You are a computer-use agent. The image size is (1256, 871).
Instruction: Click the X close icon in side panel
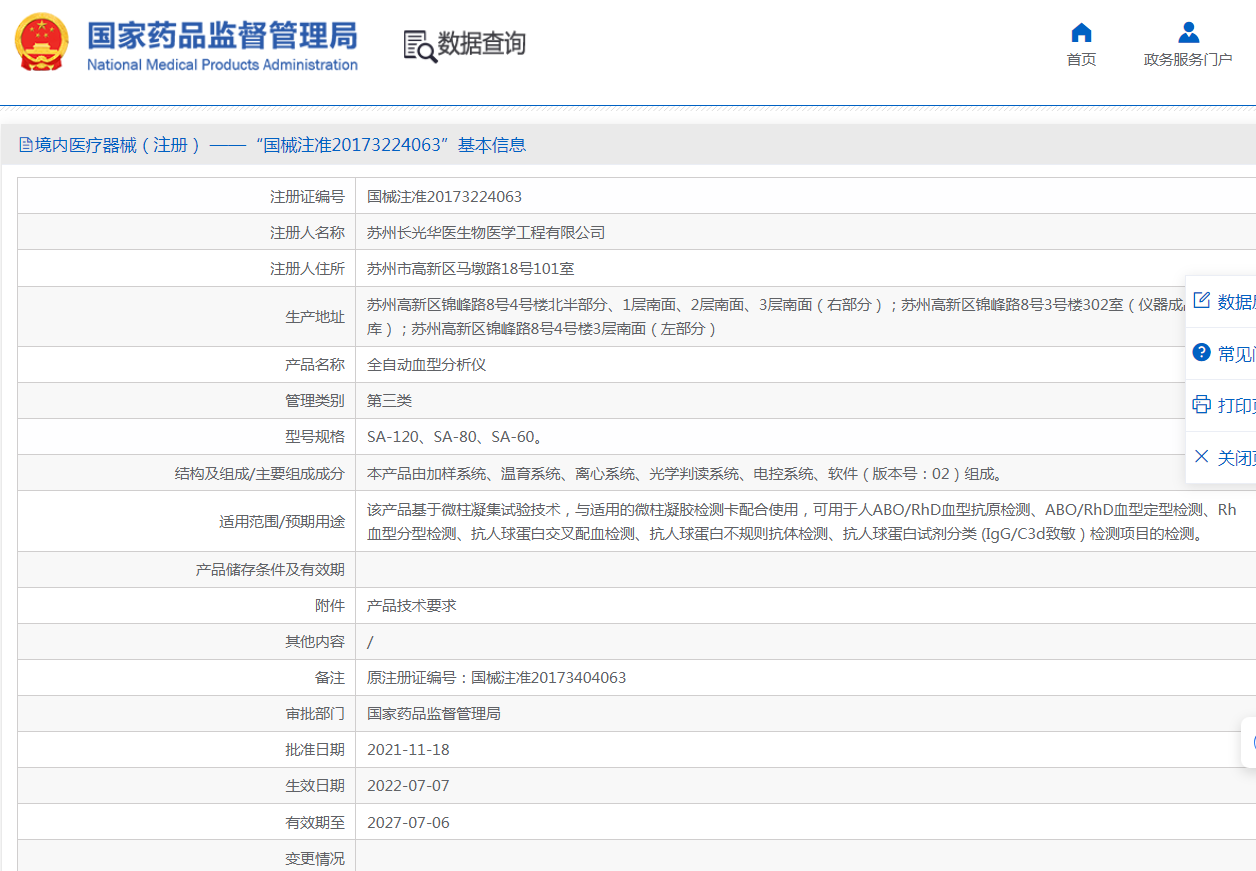[x=1202, y=457]
